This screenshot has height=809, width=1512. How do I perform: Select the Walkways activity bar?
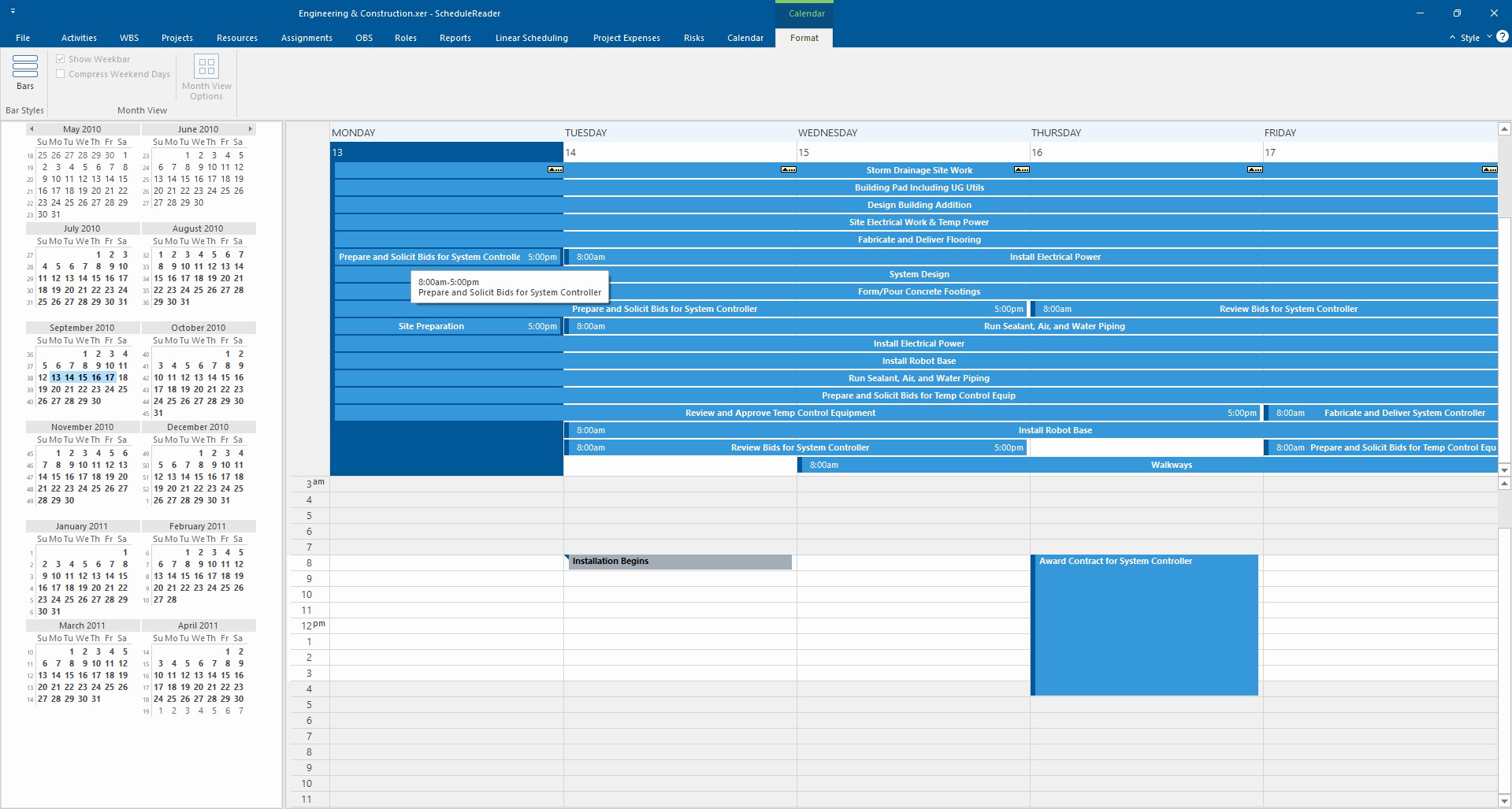(x=1148, y=465)
